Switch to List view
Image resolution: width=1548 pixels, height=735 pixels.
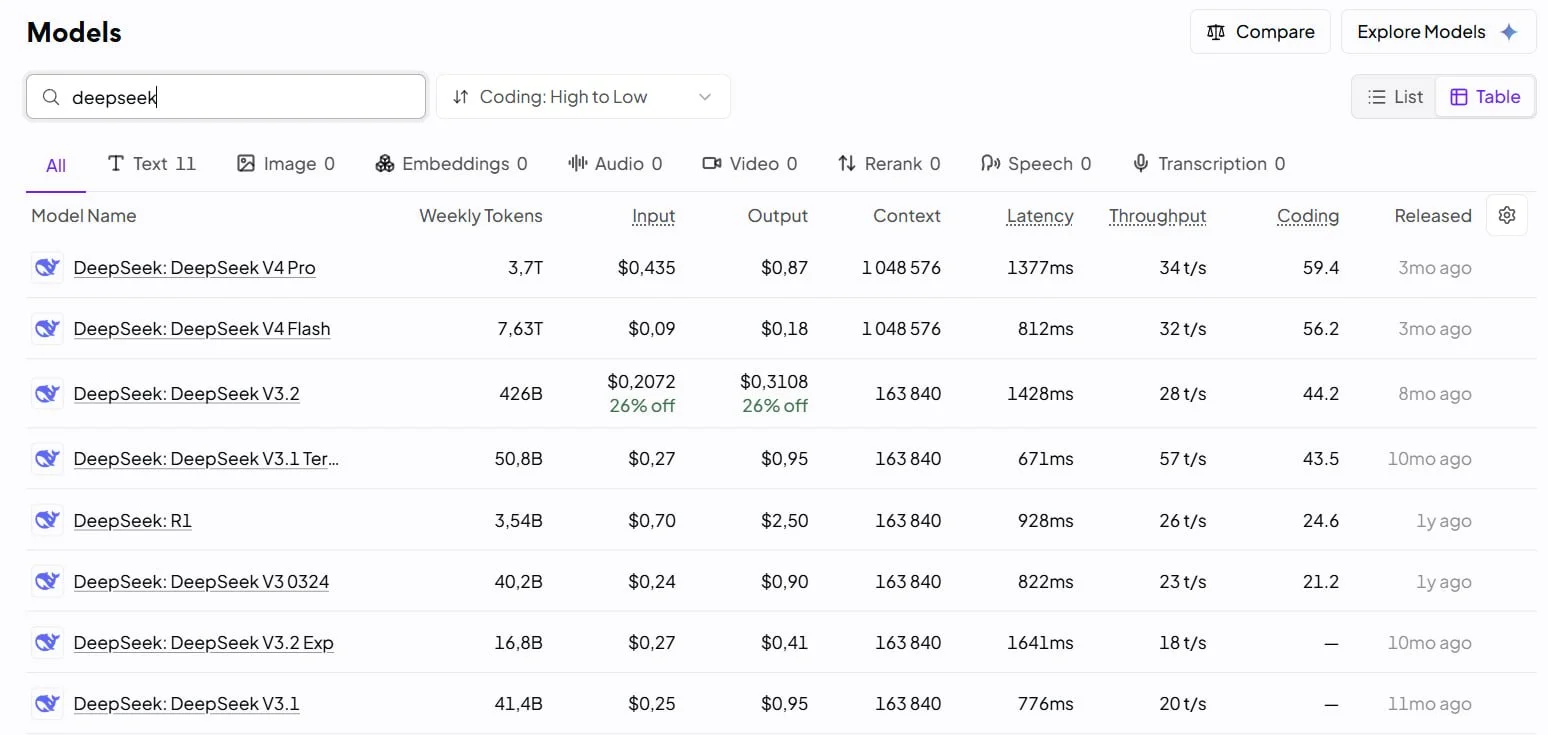coord(1395,97)
